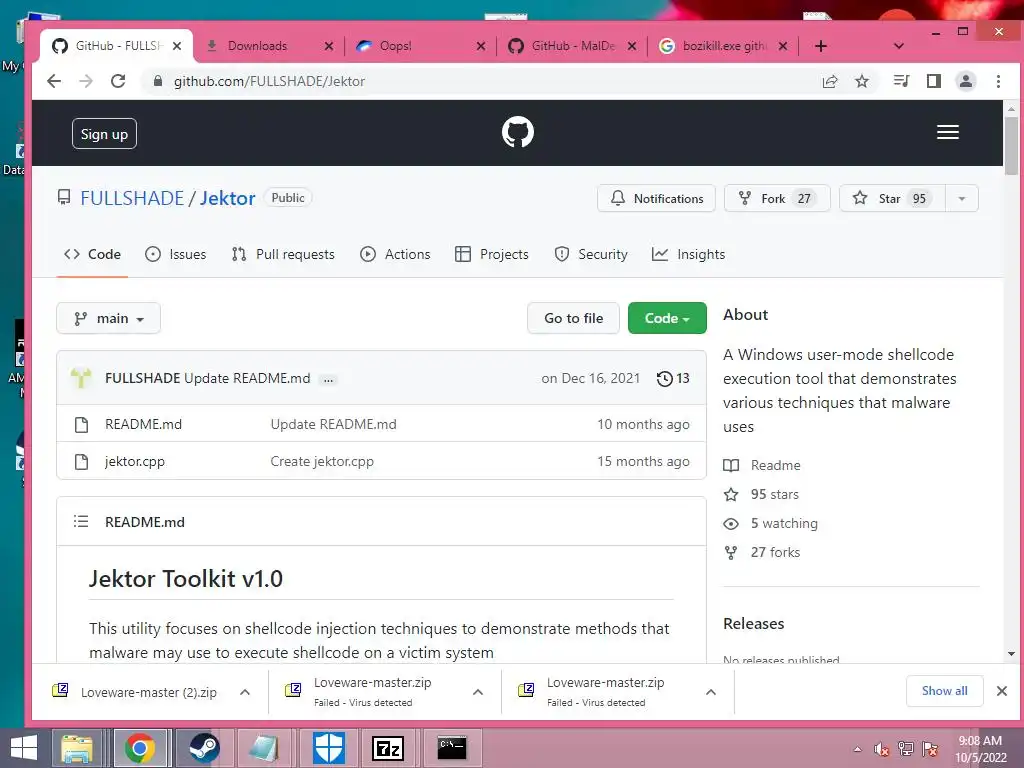Star the Jektor repository

(x=892, y=199)
